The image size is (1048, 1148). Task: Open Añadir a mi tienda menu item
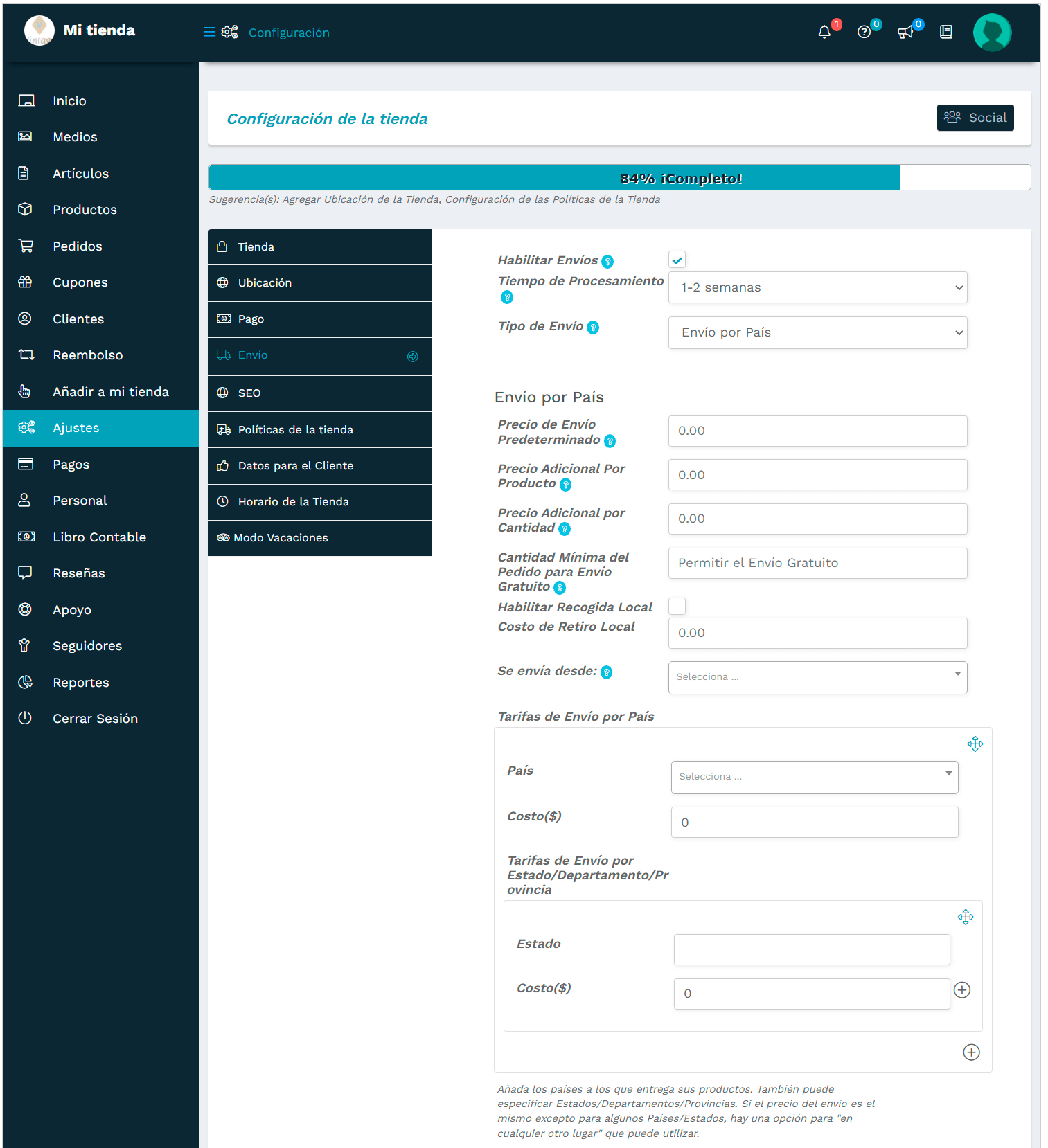[x=101, y=391]
